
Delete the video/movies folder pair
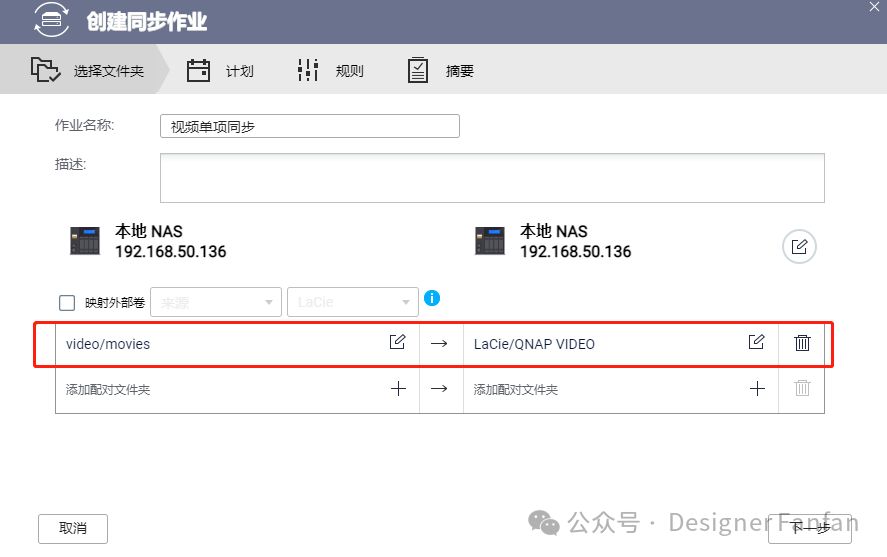[x=802, y=343]
